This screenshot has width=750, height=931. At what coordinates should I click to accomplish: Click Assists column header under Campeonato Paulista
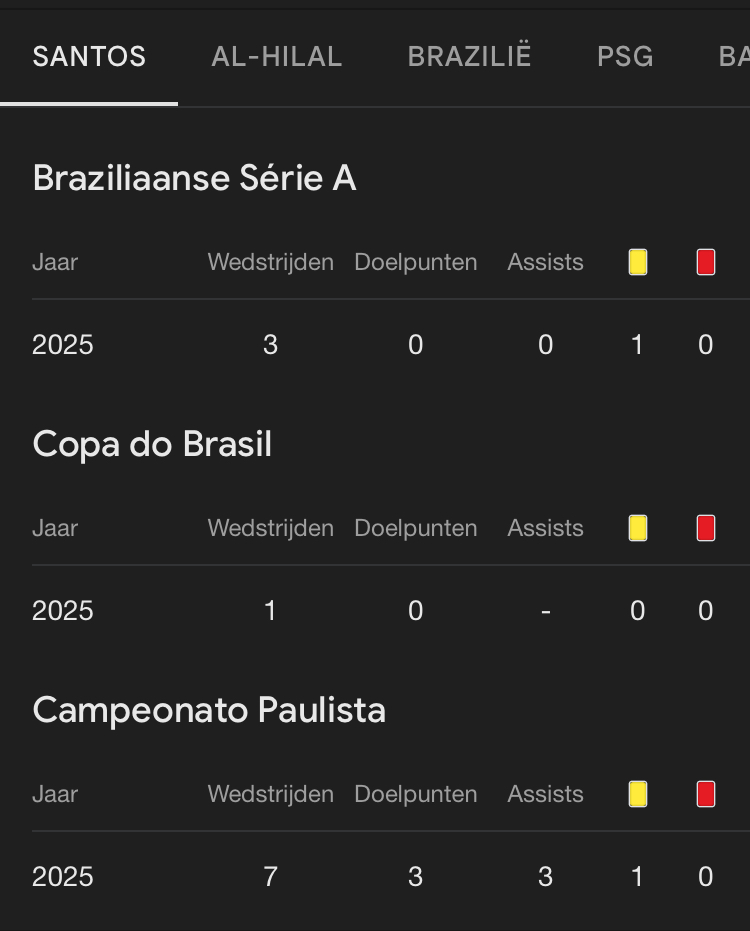click(x=545, y=794)
